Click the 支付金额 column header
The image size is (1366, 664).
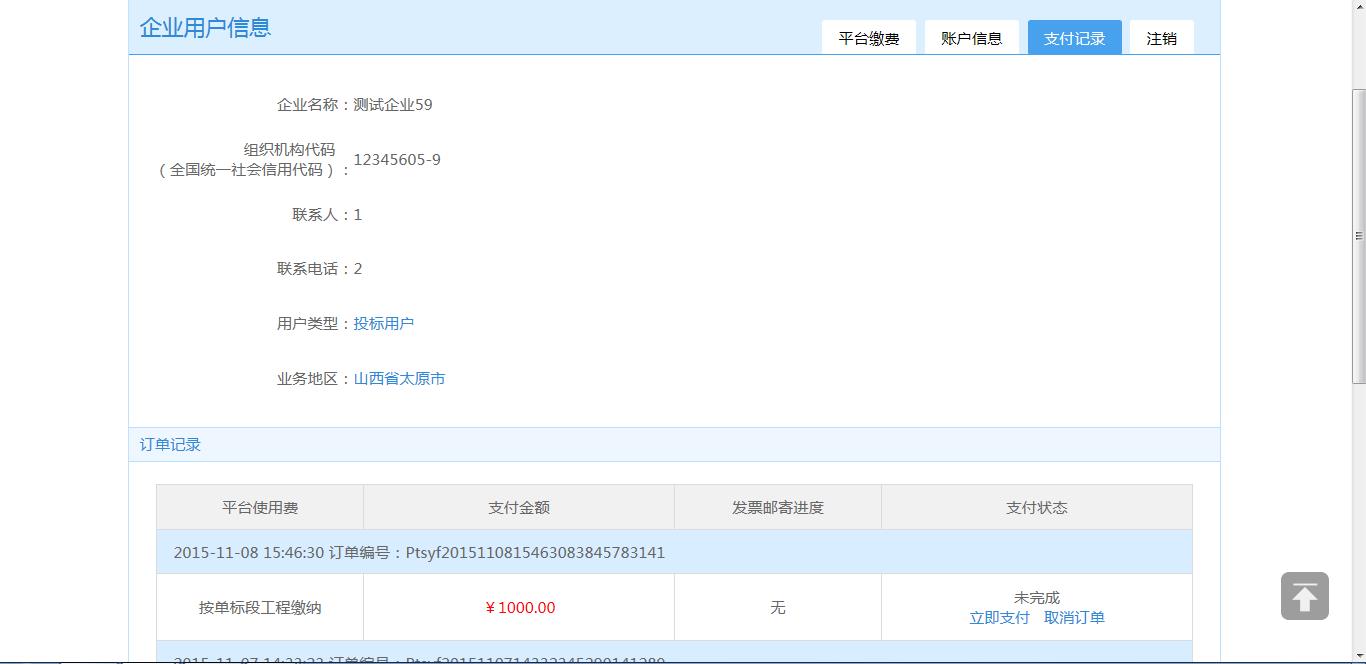518,508
